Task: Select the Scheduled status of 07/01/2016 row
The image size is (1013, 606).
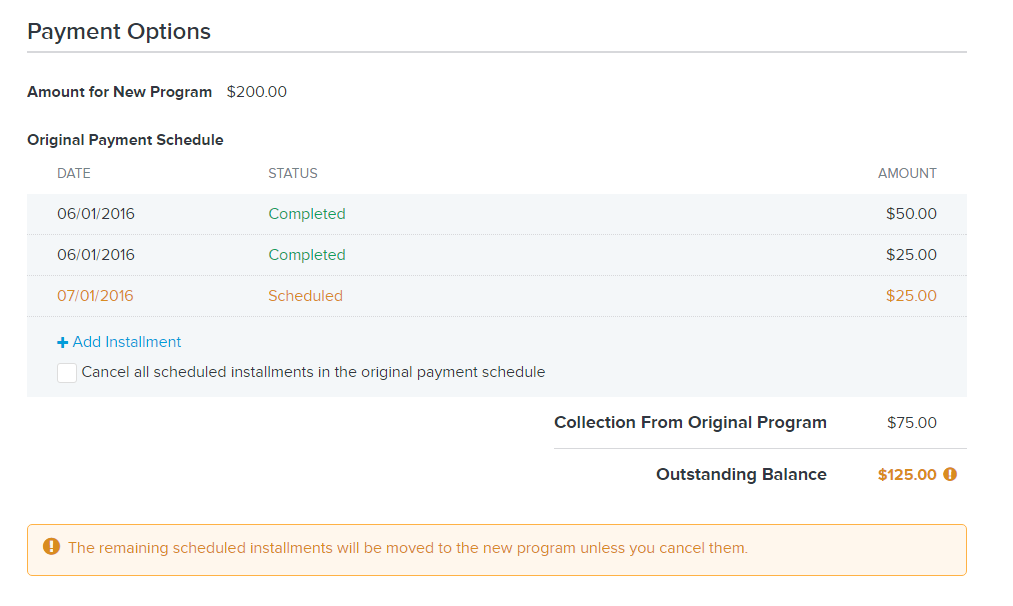Action: [306, 296]
